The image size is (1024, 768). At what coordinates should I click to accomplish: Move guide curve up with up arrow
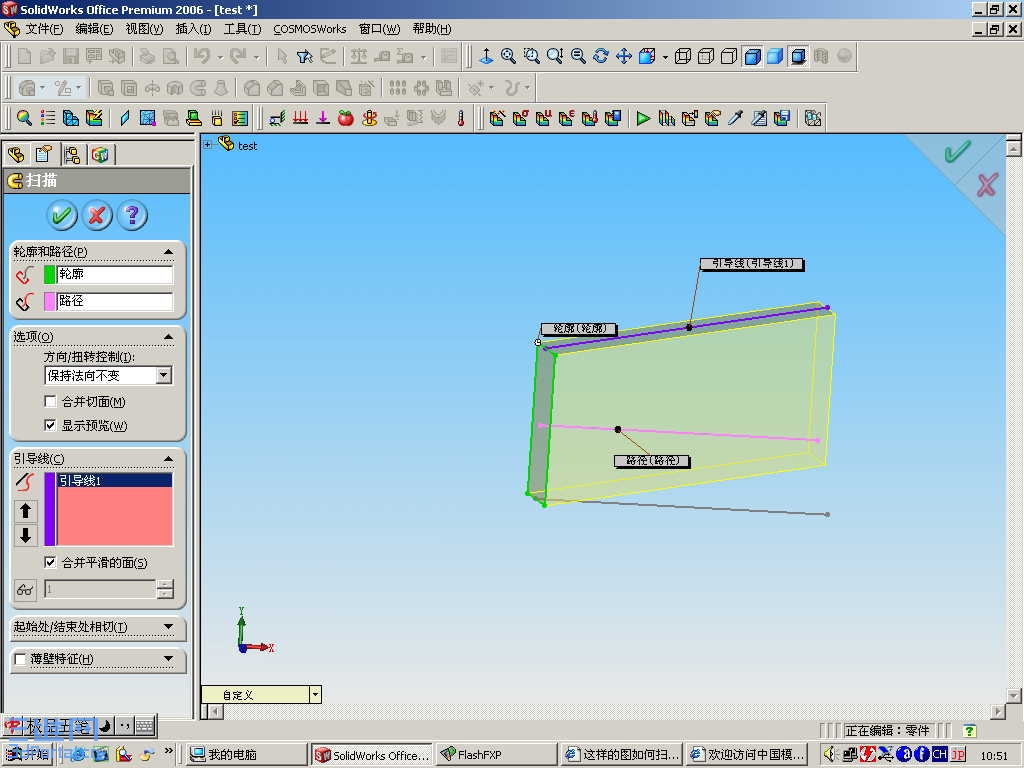pyautogui.click(x=25, y=510)
